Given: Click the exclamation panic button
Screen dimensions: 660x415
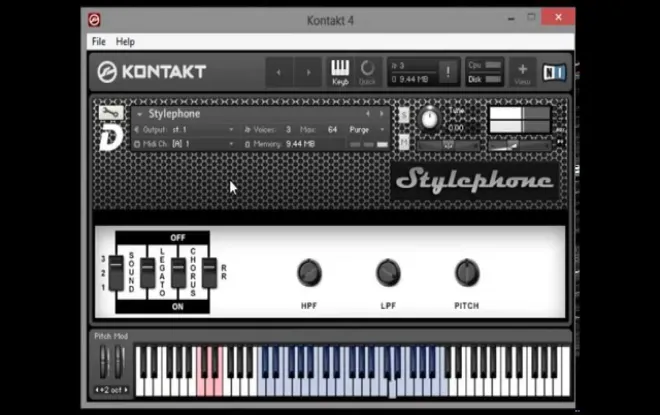Looking at the screenshot, I should coord(448,72).
